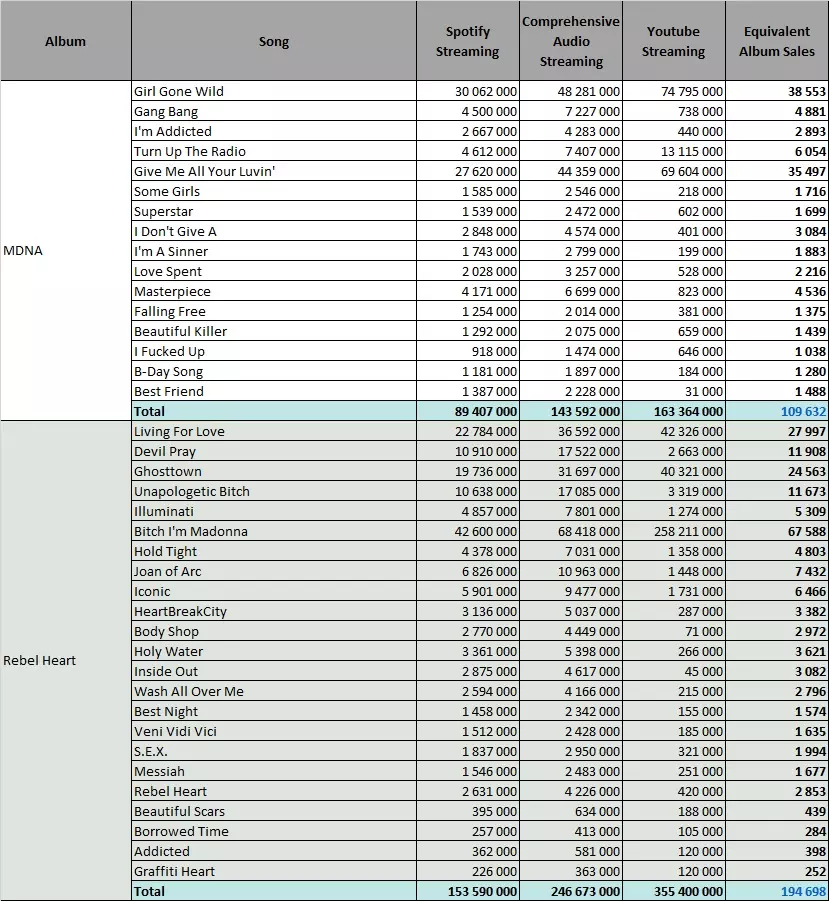Select the MDNA album cell
Viewport: 829px width, 901px height.
tap(65, 251)
